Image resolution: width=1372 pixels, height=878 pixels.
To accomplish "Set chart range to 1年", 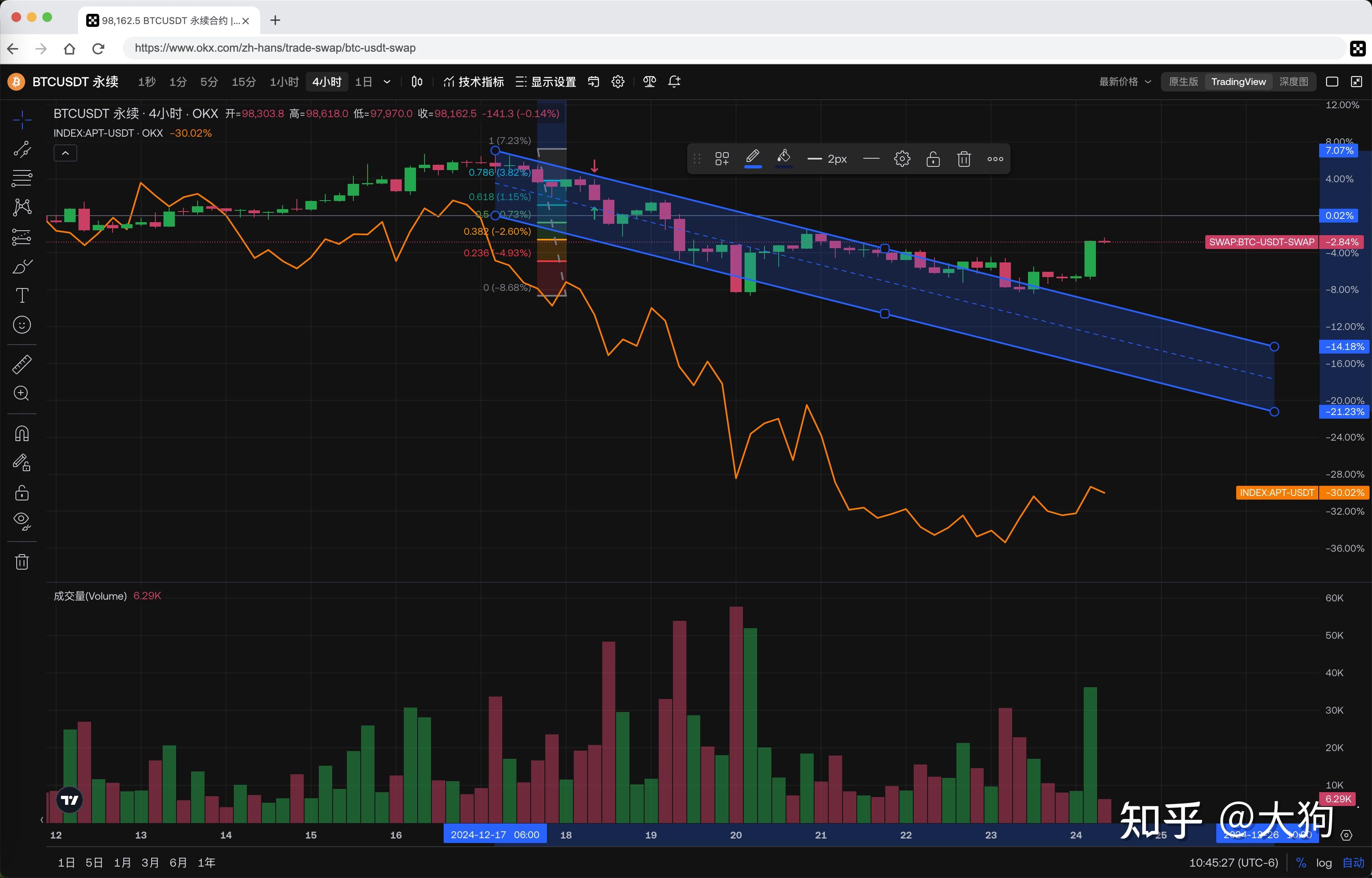I will [206, 863].
